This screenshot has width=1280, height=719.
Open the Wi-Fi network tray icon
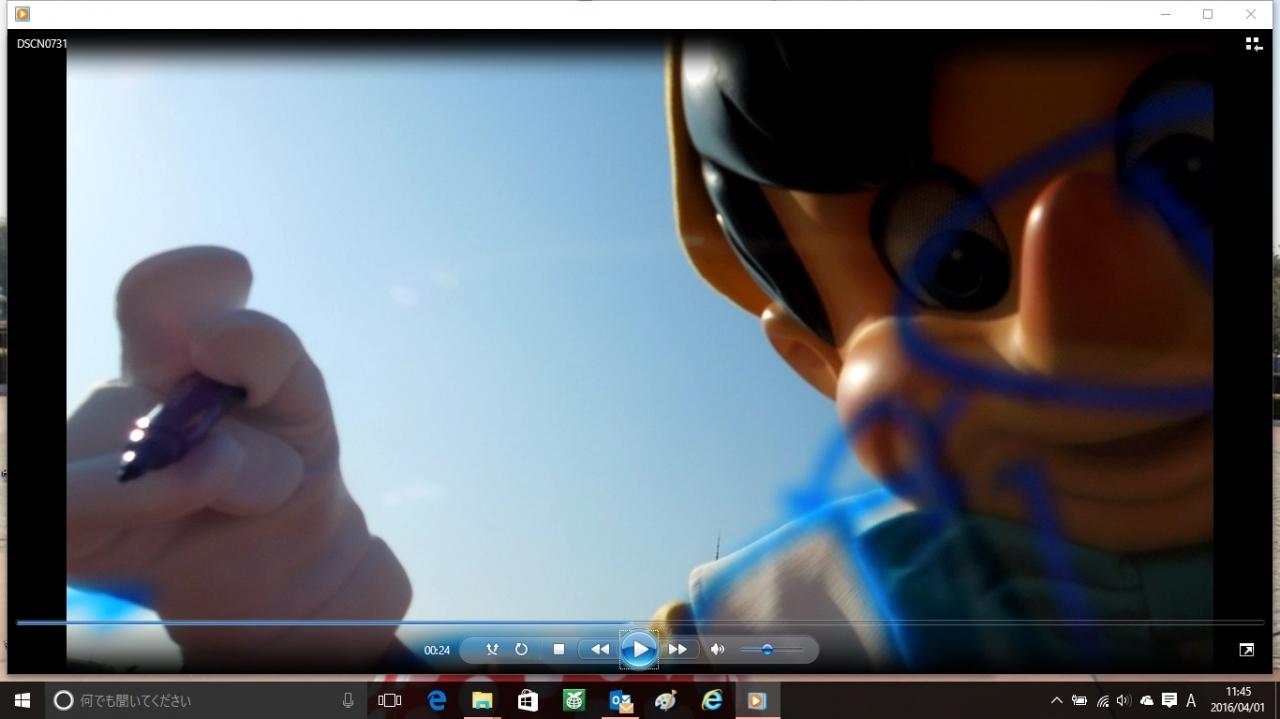[1102, 701]
